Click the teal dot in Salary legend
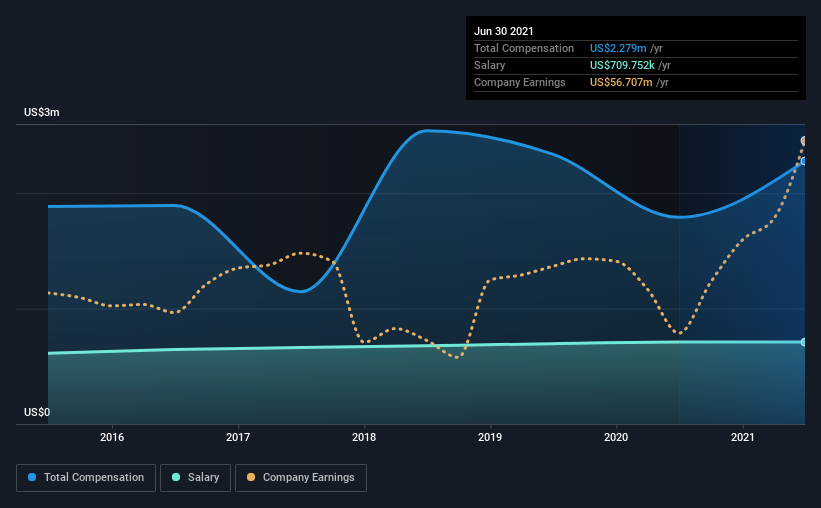This screenshot has height=508, width=821. click(x=176, y=477)
